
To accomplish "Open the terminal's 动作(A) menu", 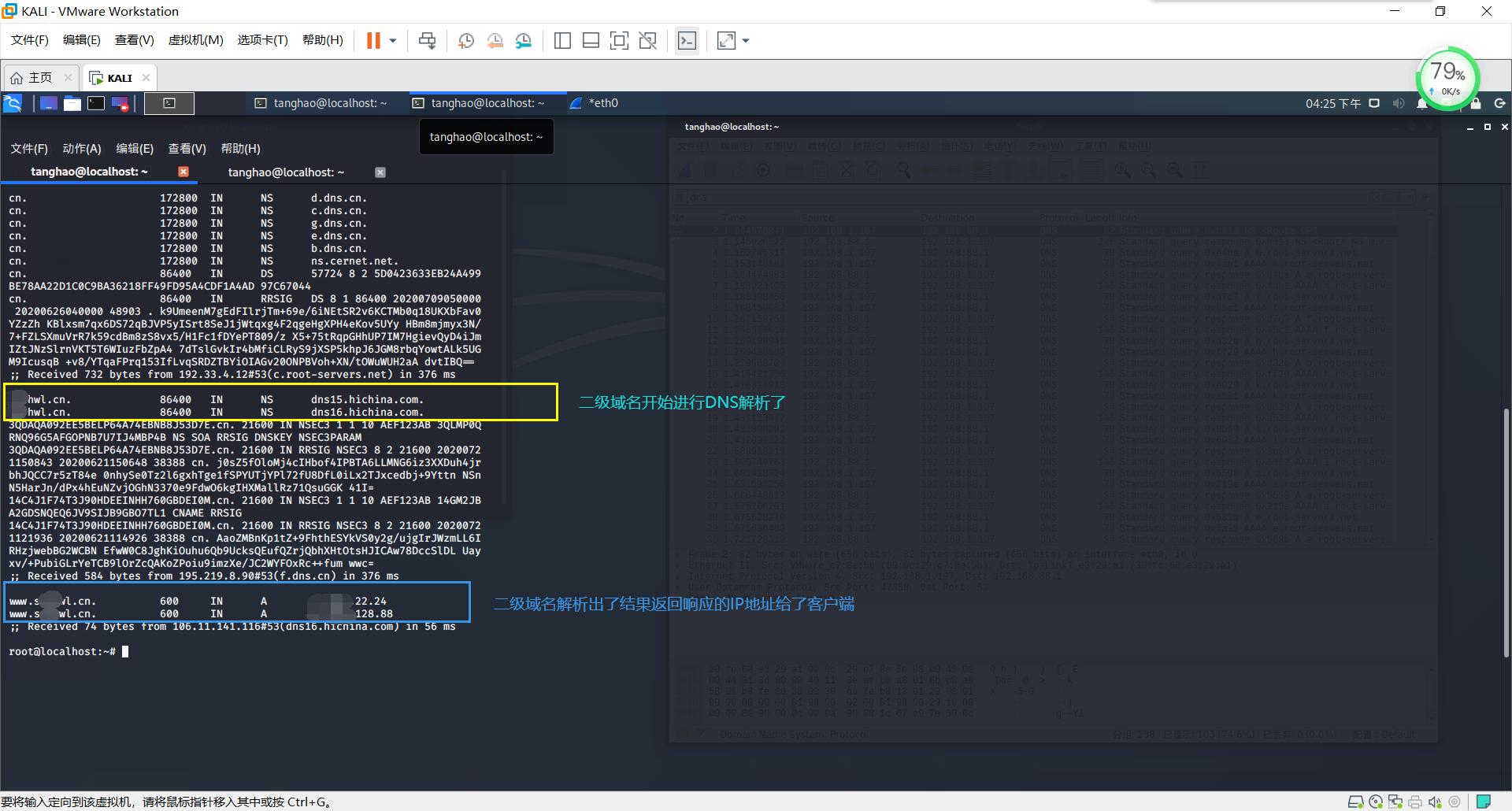I will (82, 149).
